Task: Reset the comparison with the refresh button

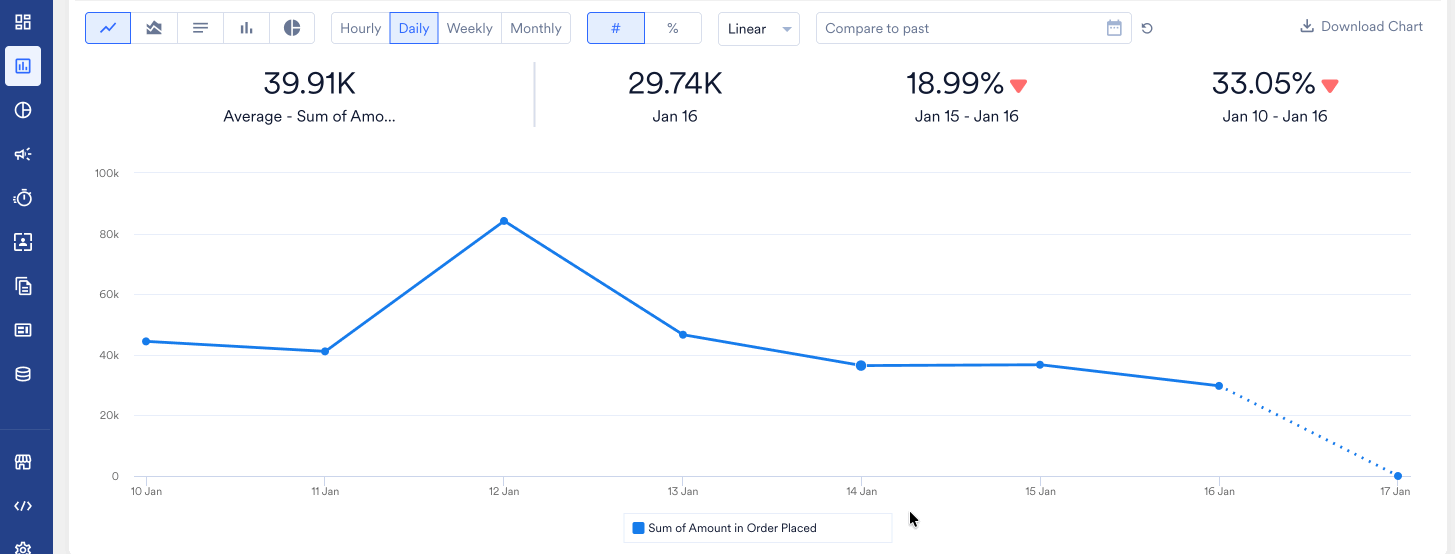Action: [1147, 28]
